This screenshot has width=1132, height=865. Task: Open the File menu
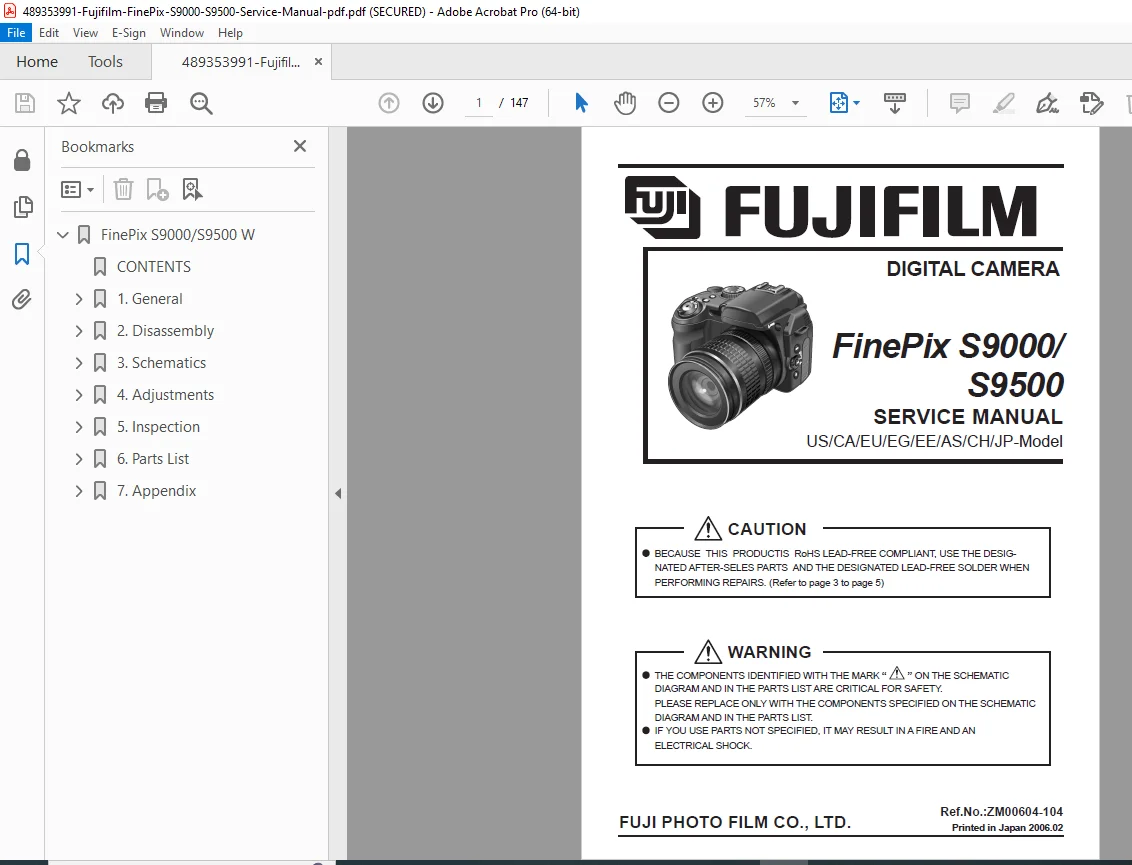tap(16, 32)
